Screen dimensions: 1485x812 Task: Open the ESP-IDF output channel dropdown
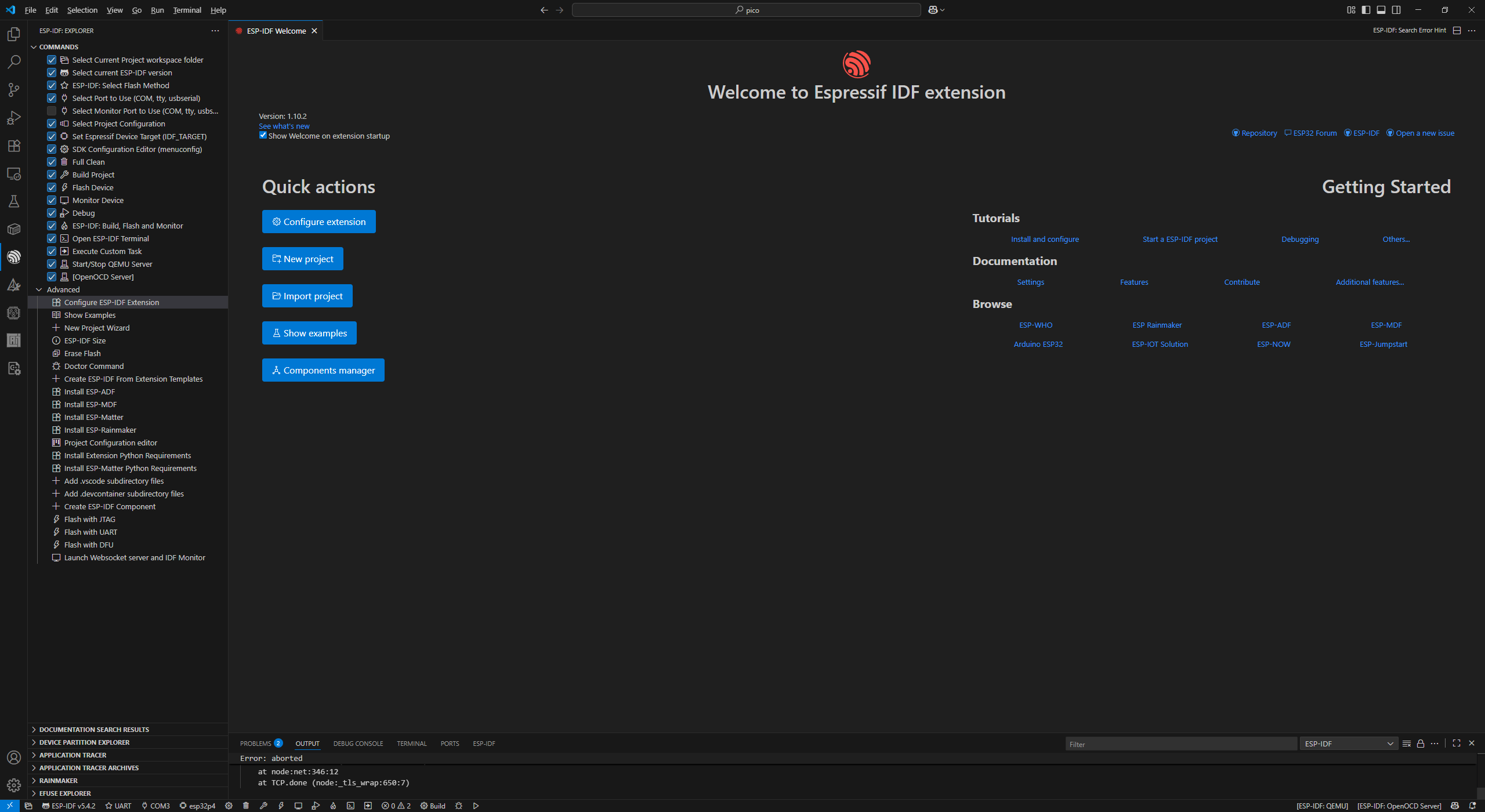1349,744
